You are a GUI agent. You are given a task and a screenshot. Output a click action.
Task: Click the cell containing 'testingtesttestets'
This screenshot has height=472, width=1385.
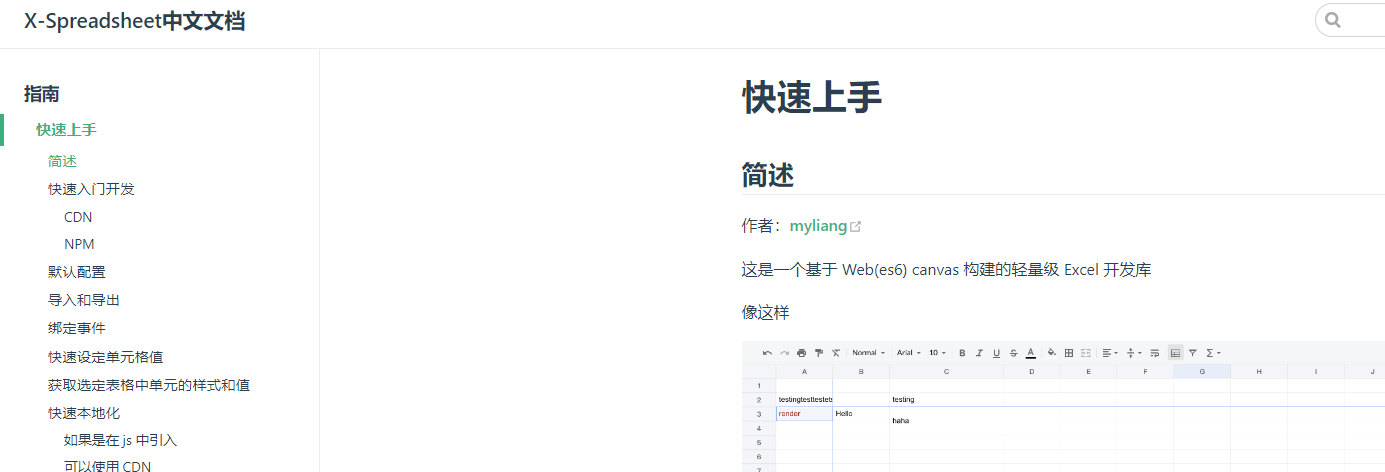804,400
